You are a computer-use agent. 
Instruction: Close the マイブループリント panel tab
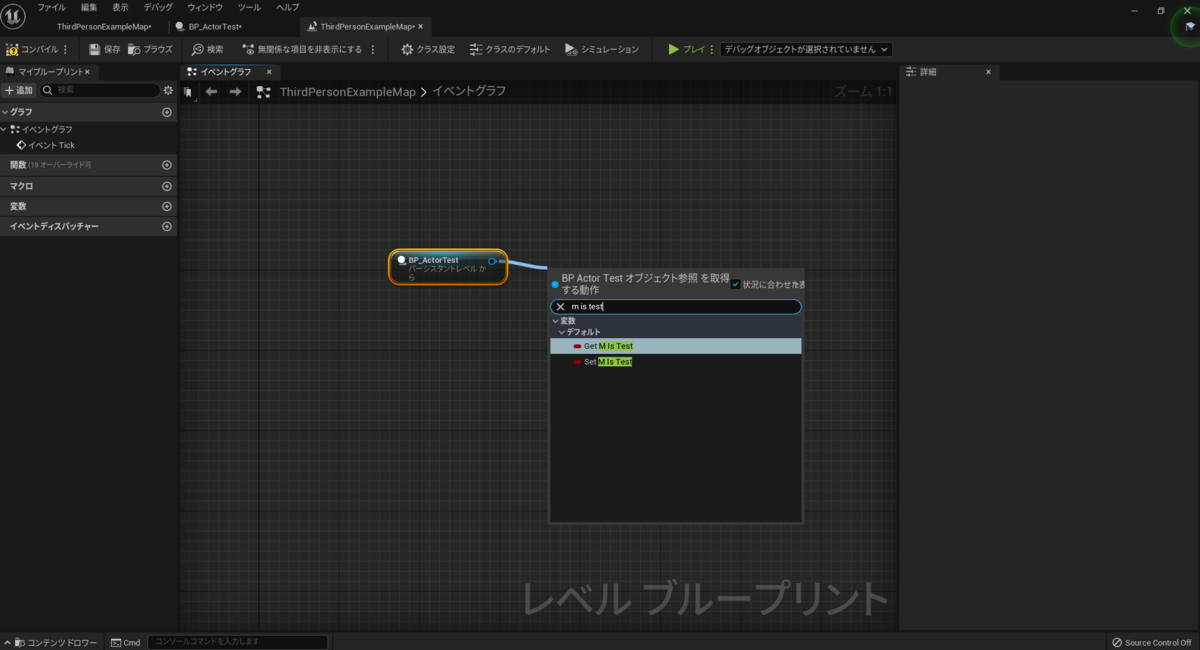click(x=87, y=72)
